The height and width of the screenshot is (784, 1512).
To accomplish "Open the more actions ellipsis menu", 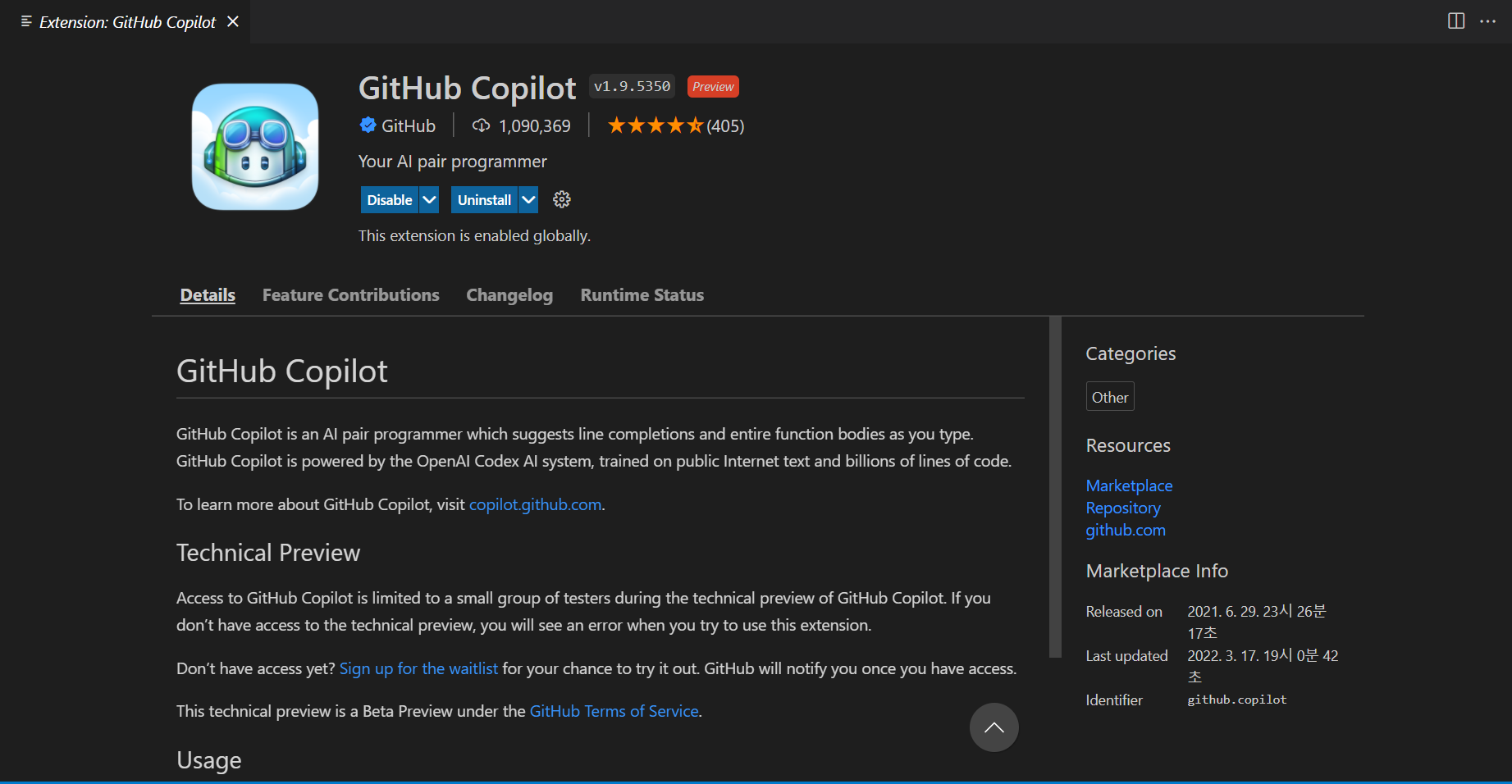I will click(1487, 21).
